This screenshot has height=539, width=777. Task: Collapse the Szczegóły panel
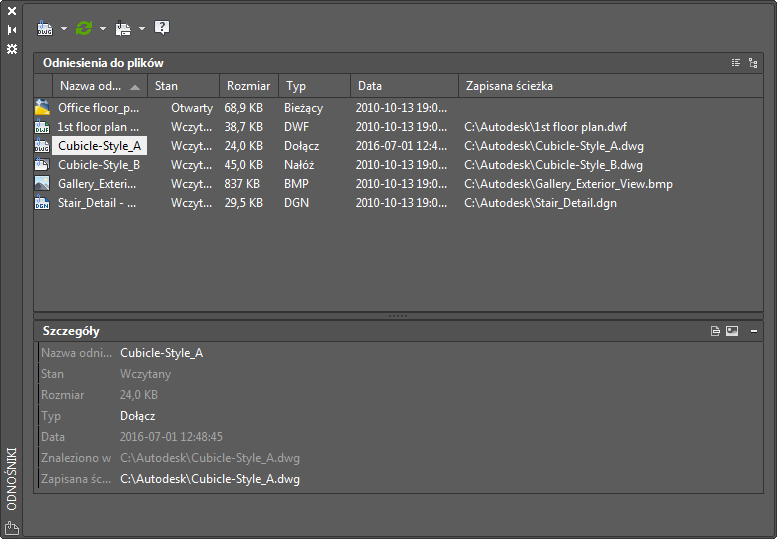[753, 331]
